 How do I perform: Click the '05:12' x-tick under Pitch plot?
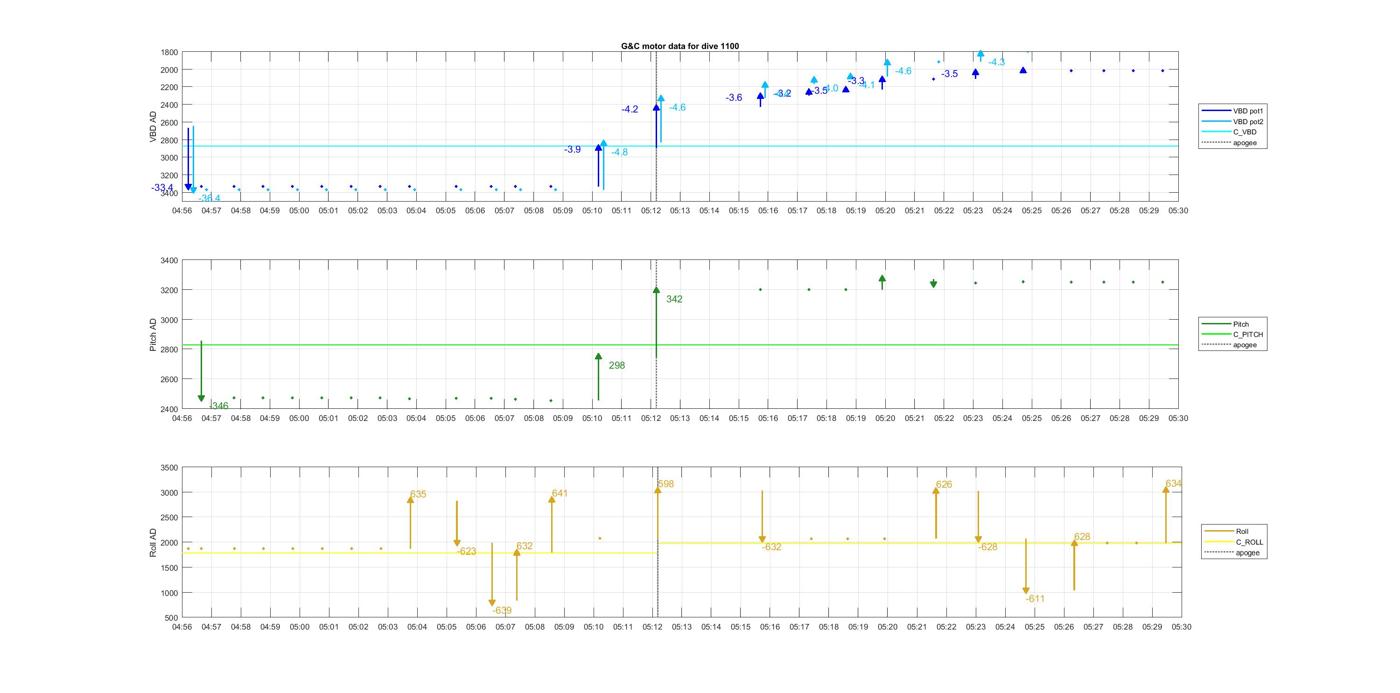(x=651, y=419)
